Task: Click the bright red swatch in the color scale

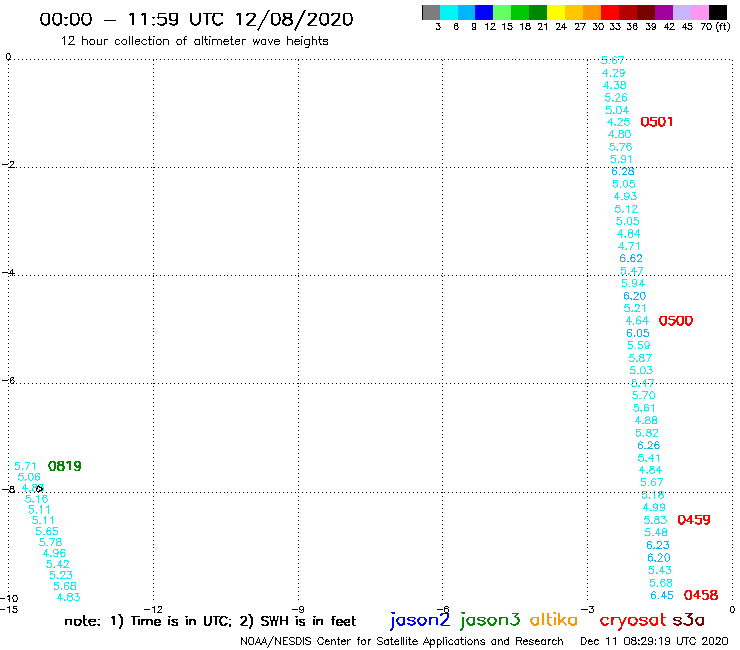Action: tap(610, 12)
